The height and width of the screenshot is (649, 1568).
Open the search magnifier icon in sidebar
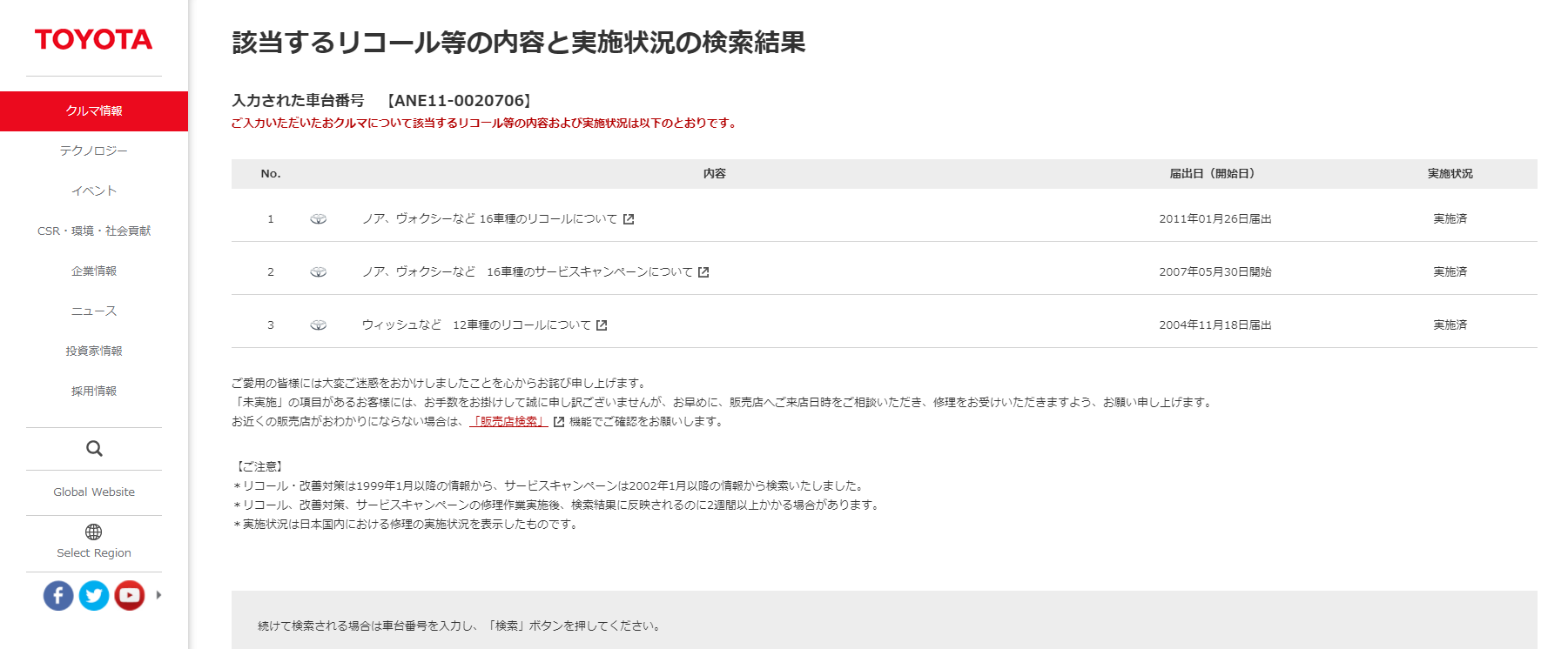point(94,449)
